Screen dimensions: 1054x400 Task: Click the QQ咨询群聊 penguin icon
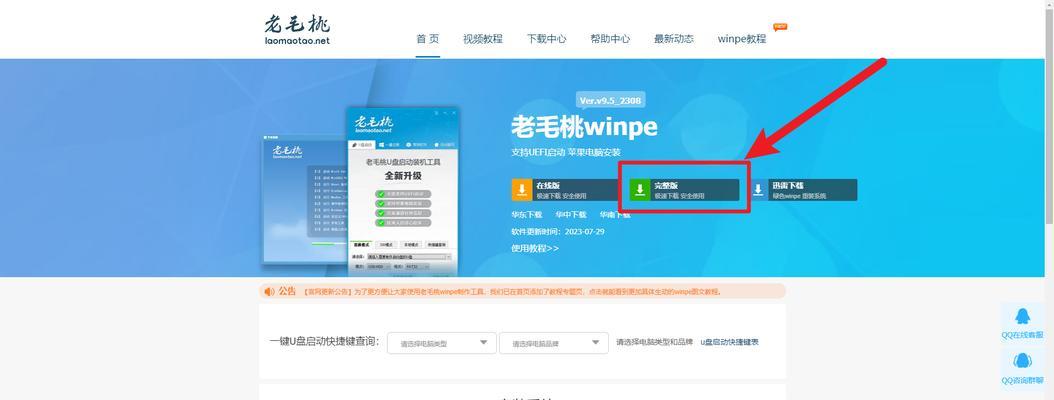pyautogui.click(x=1022, y=361)
